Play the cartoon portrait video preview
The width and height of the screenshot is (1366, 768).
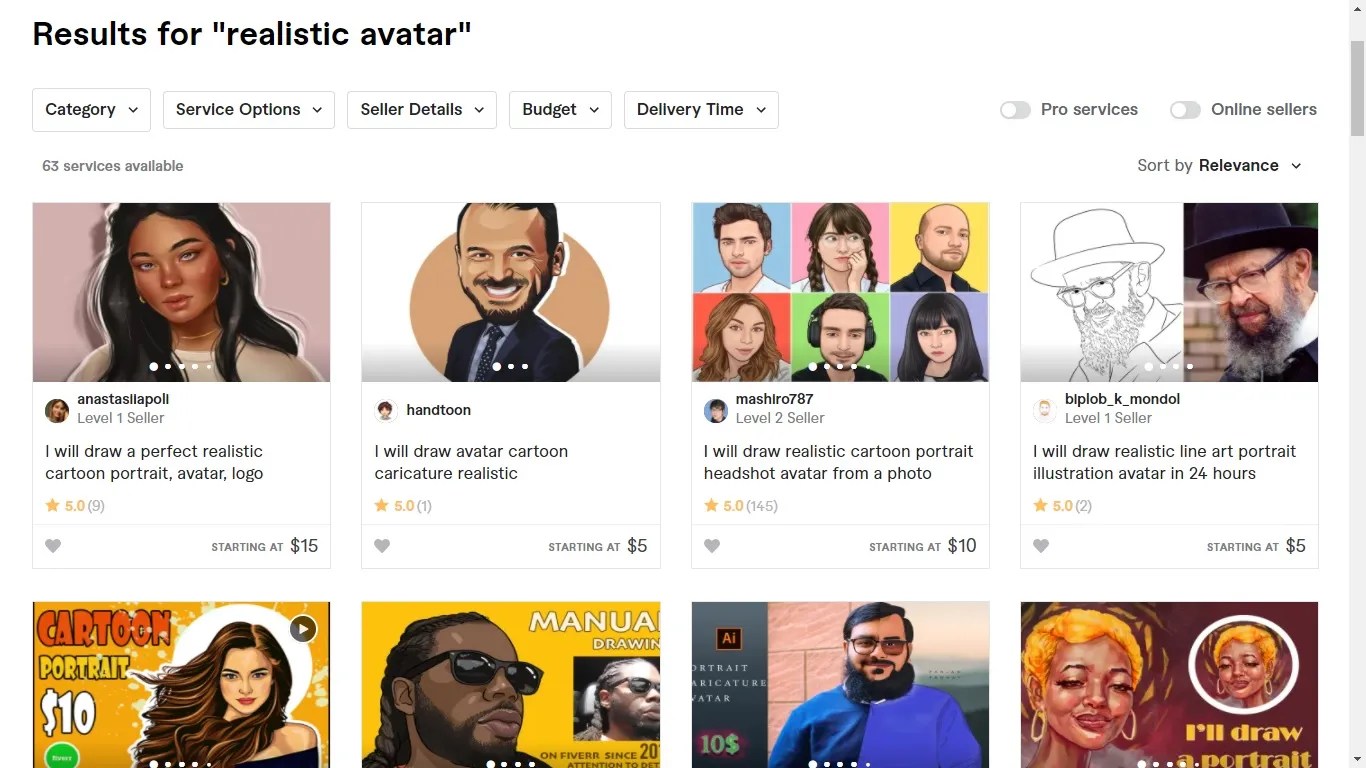302,628
